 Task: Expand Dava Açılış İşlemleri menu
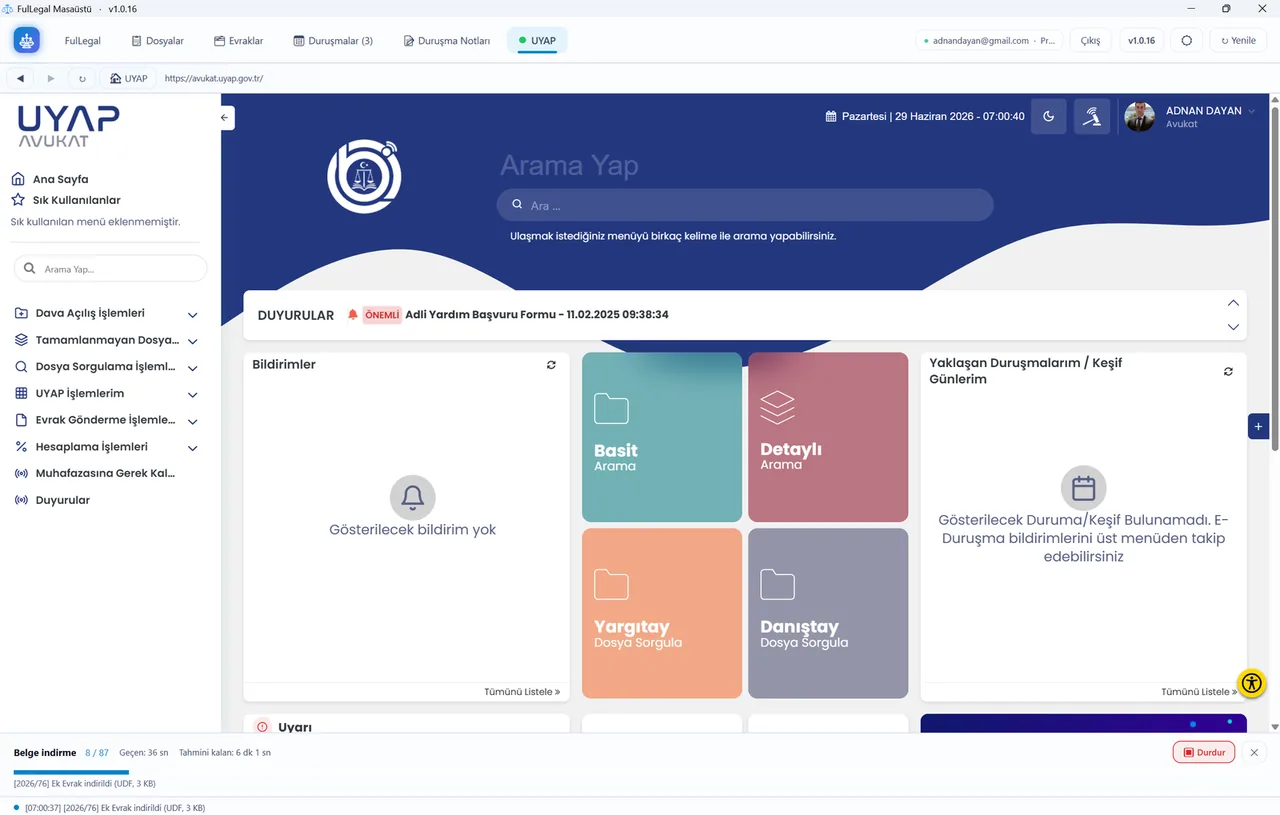105,313
